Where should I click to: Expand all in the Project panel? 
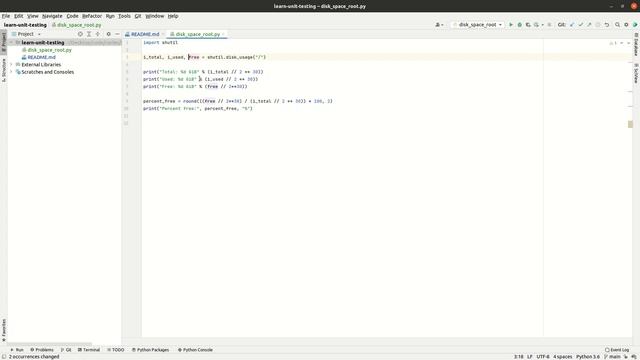[x=89, y=34]
